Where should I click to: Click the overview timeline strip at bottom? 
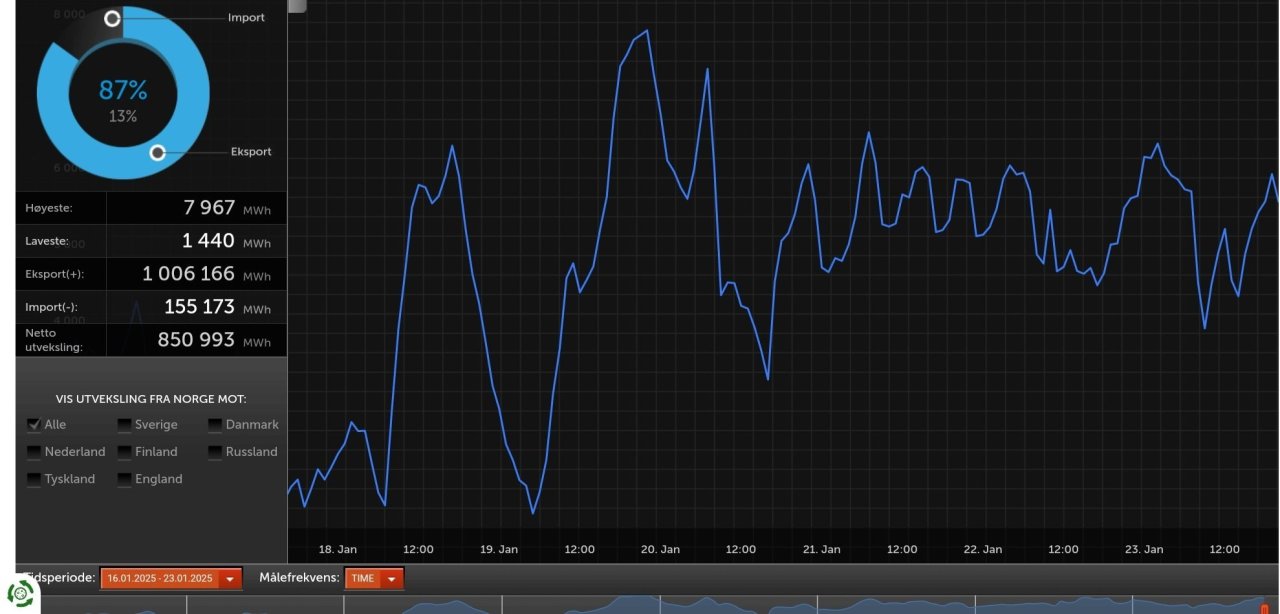coord(660,604)
